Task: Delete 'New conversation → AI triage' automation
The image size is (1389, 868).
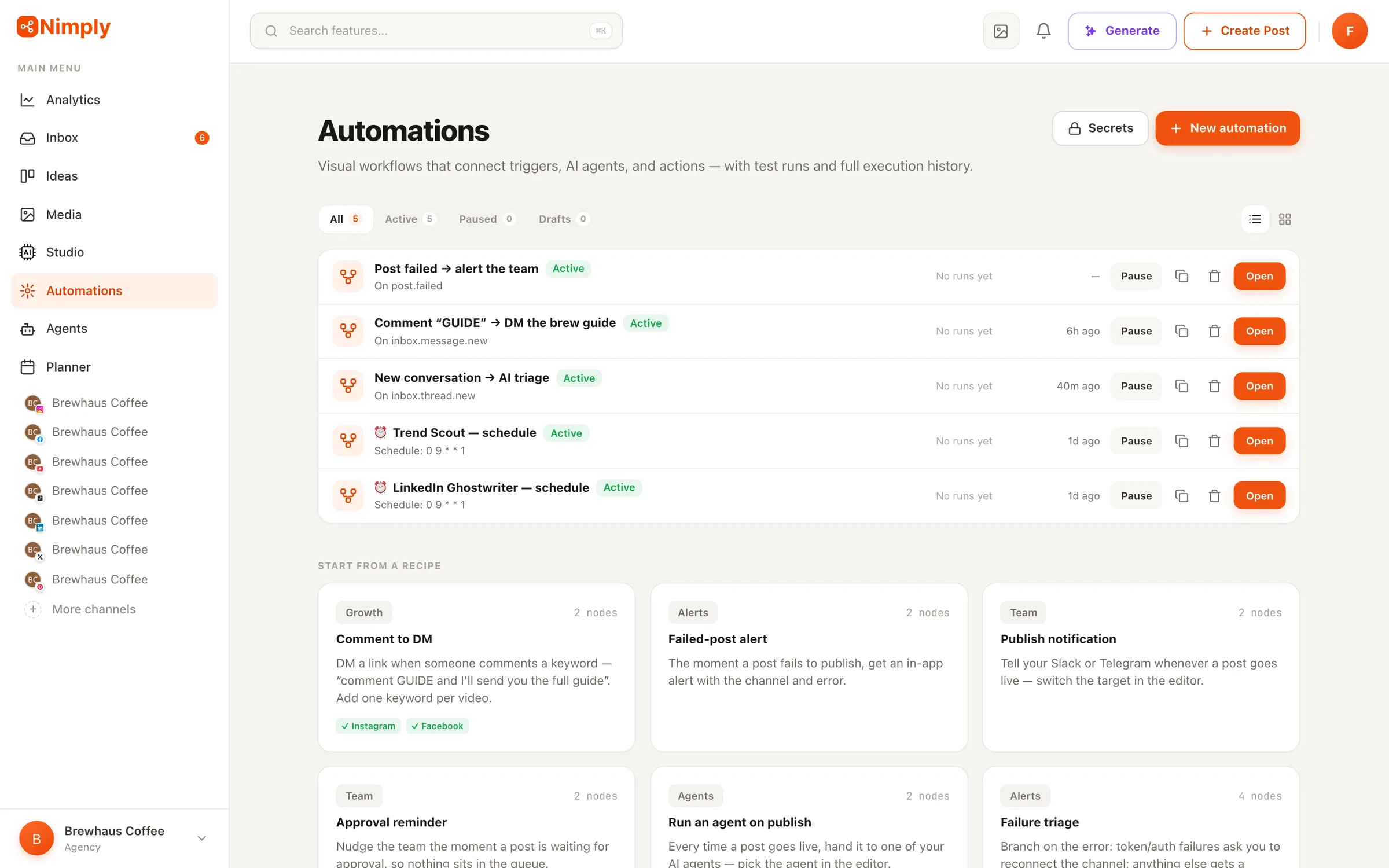Action: pos(1214,386)
